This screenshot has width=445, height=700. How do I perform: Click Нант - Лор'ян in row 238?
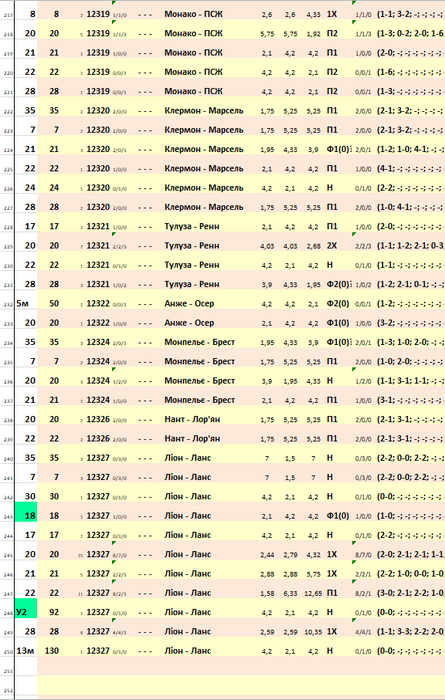click(x=192, y=419)
